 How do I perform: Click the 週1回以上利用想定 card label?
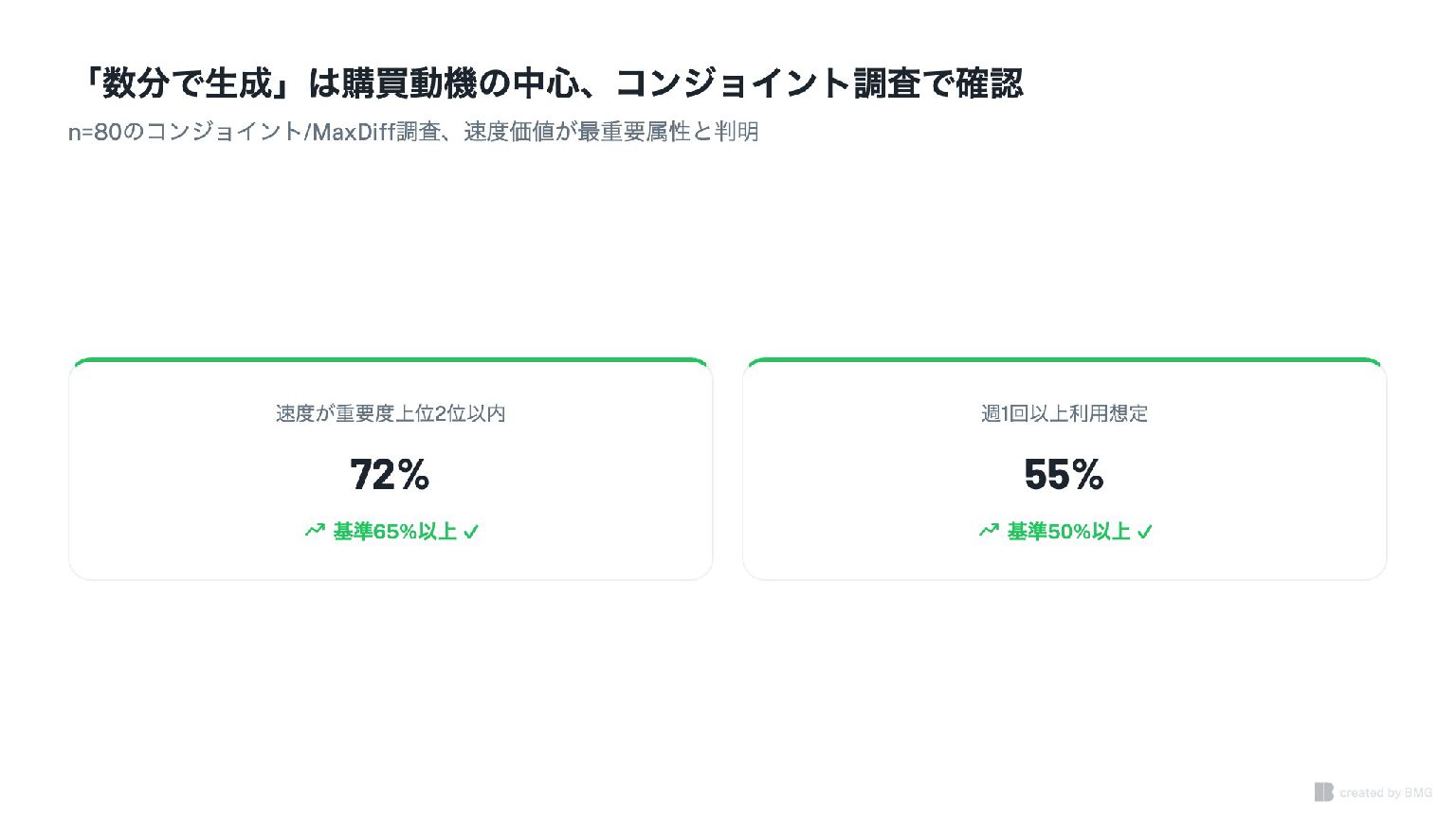click(1065, 413)
